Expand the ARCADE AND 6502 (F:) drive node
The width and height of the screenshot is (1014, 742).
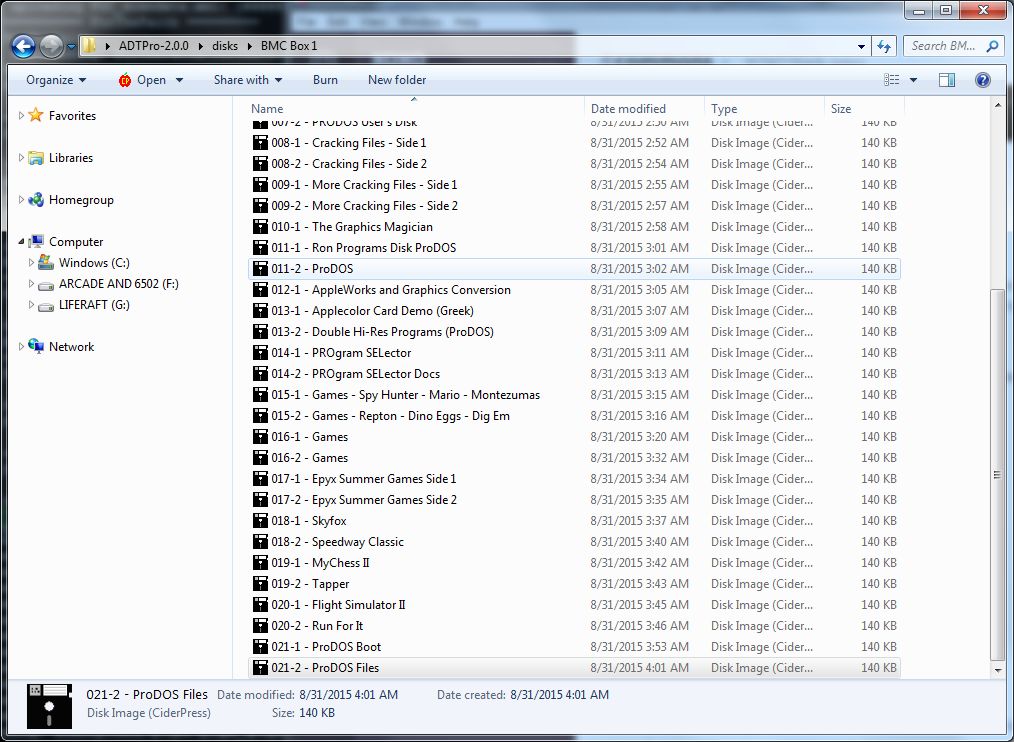[31, 284]
